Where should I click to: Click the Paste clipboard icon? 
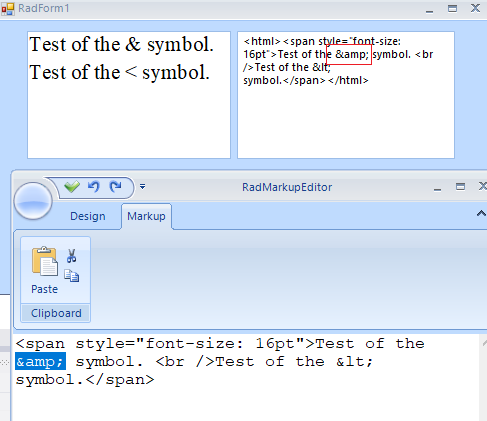click(44, 261)
